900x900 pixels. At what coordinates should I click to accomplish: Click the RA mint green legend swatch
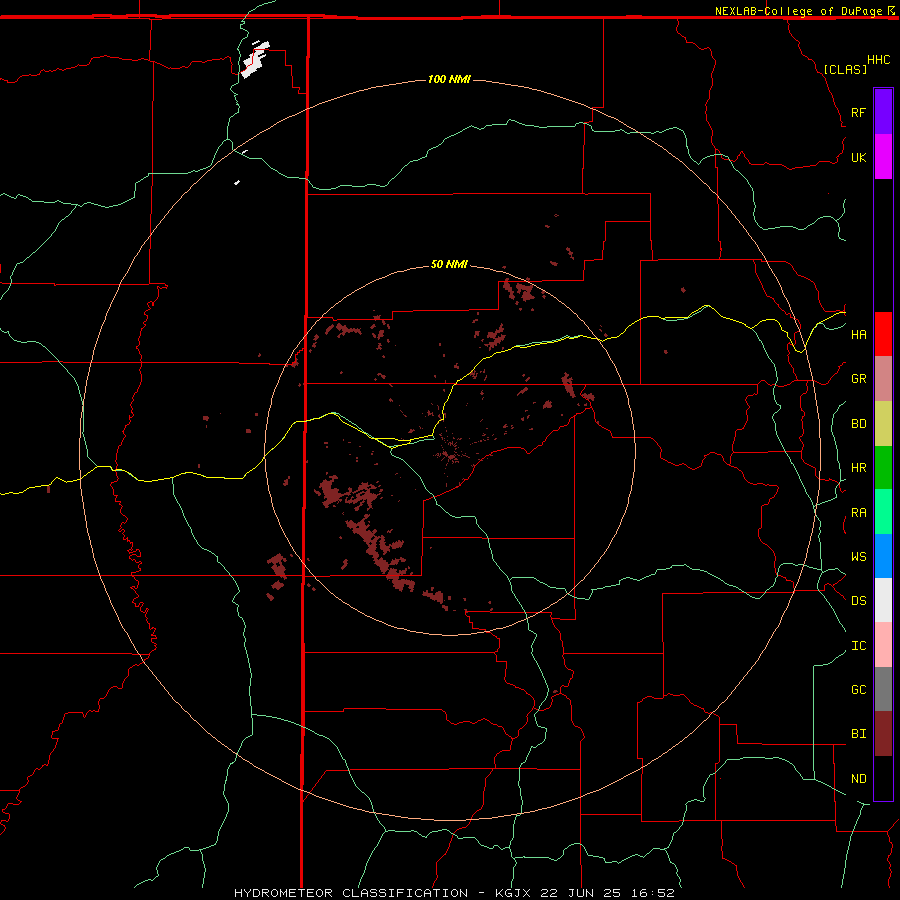click(x=883, y=512)
